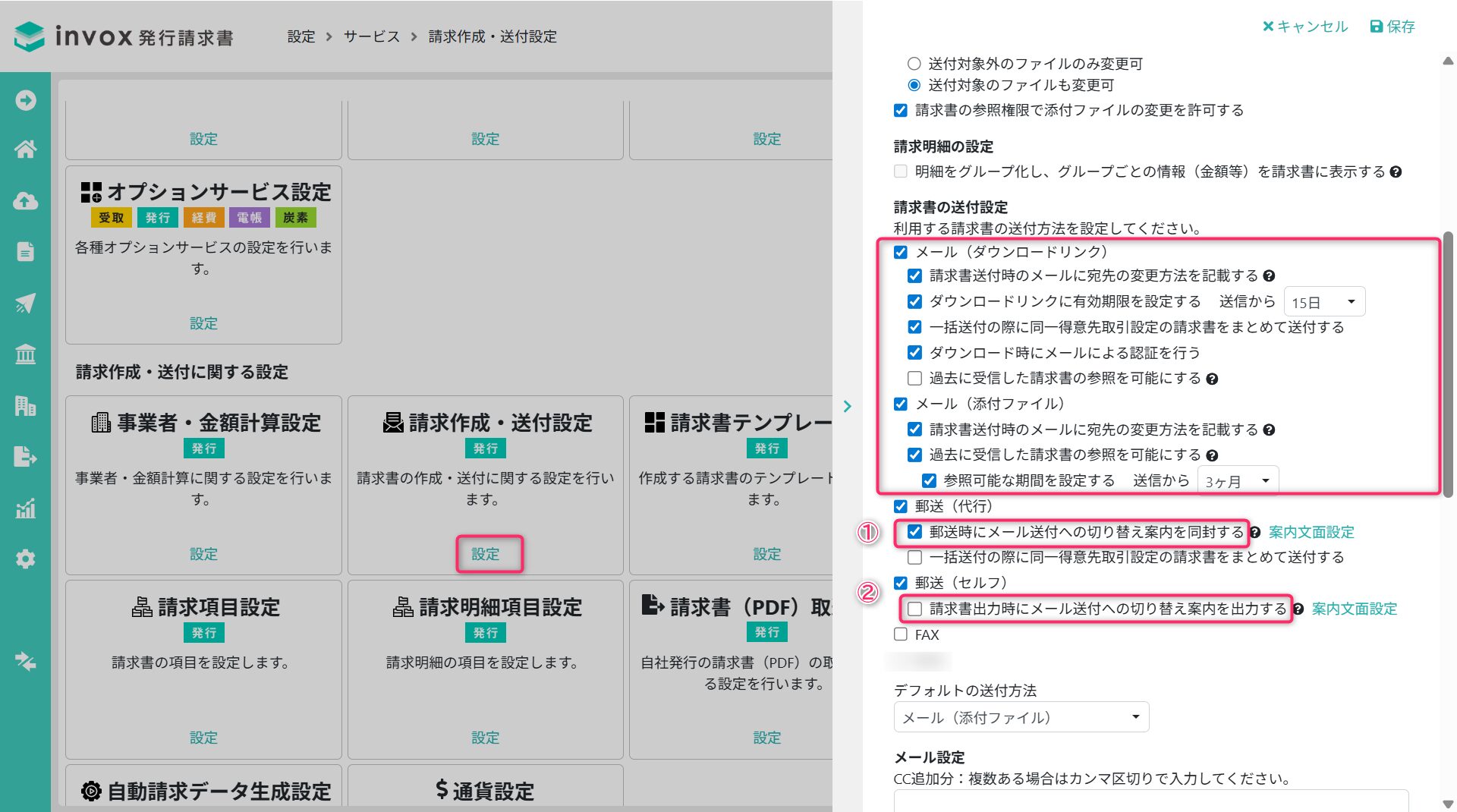Click 設定 link on 事業者・金額計算設定 card
The width and height of the screenshot is (1457, 812).
point(203,554)
